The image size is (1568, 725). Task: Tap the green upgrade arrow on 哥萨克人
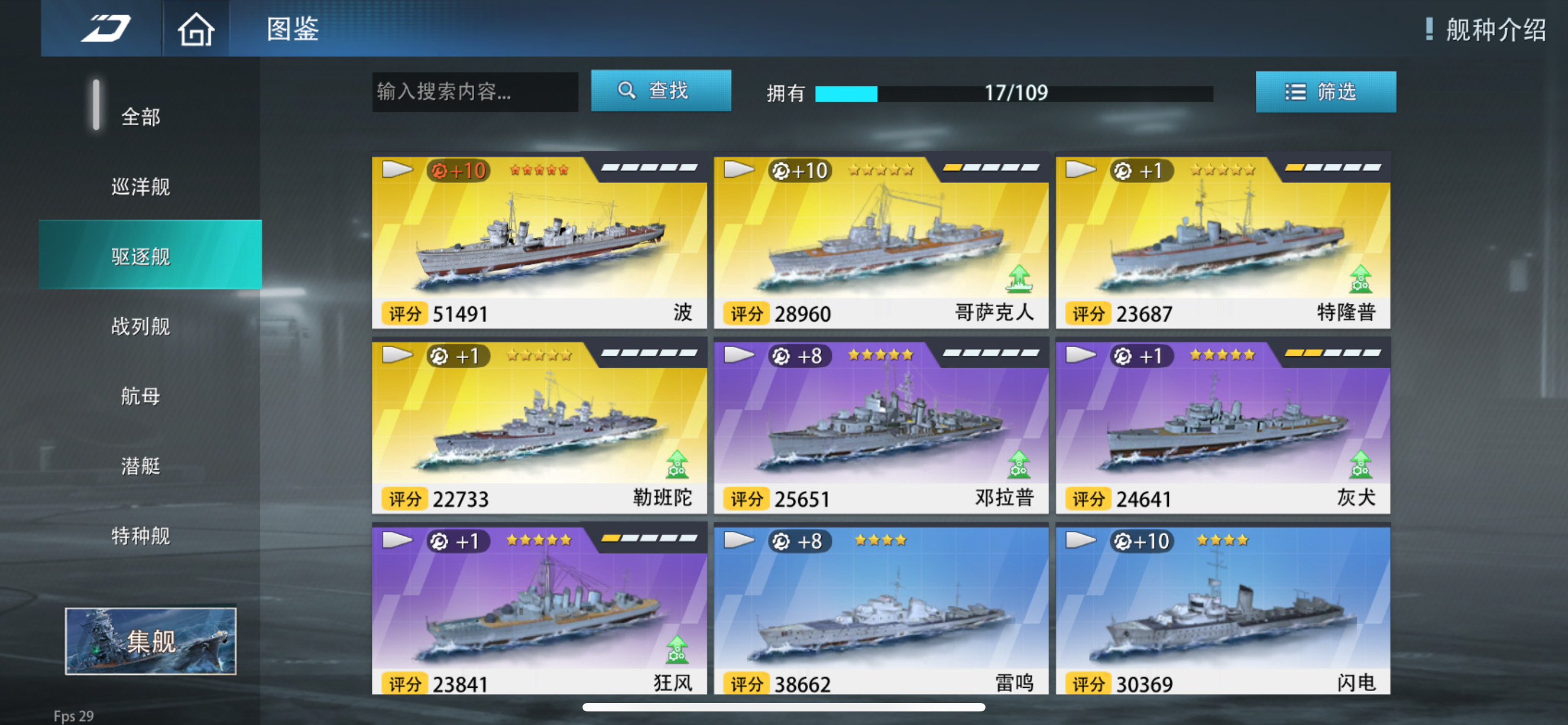[1019, 279]
